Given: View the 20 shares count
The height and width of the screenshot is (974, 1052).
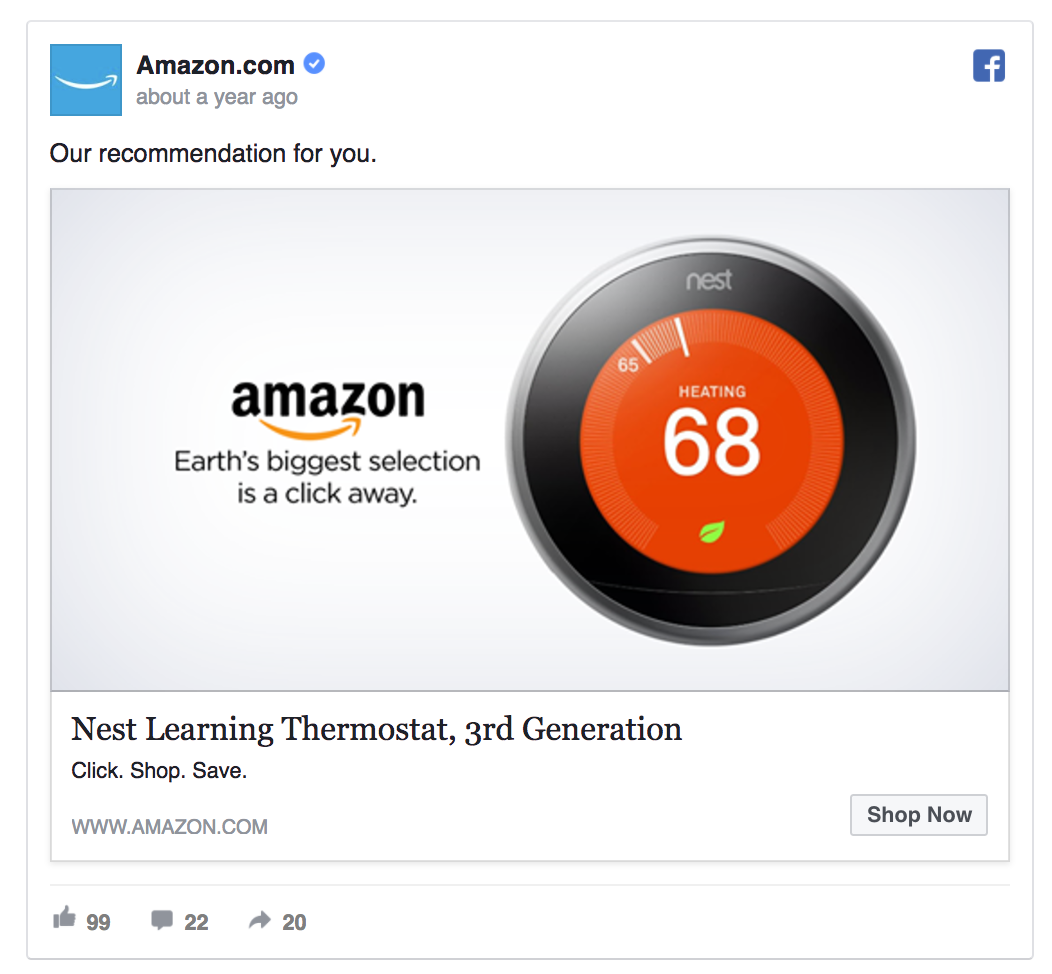Looking at the screenshot, I should pyautogui.click(x=294, y=922).
